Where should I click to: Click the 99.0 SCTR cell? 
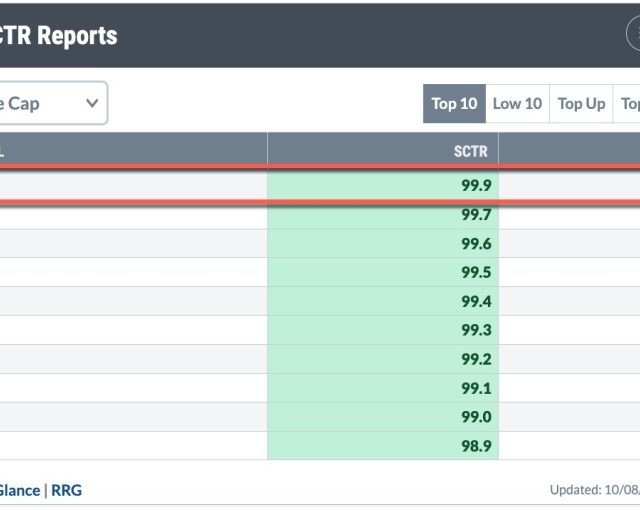tap(383, 417)
